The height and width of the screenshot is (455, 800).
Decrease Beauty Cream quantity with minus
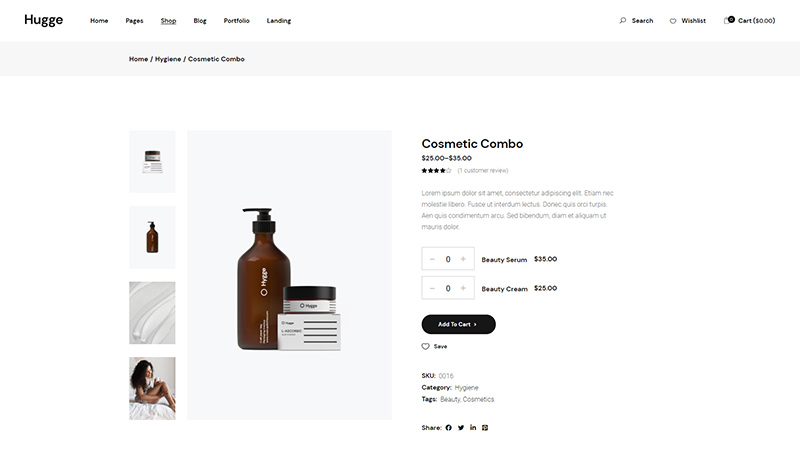tap(432, 288)
